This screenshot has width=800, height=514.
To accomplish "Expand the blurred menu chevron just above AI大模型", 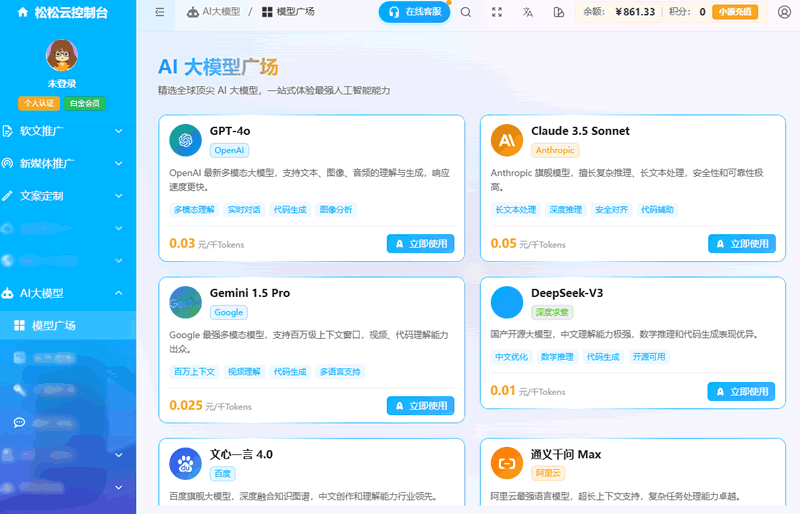I will point(119,261).
